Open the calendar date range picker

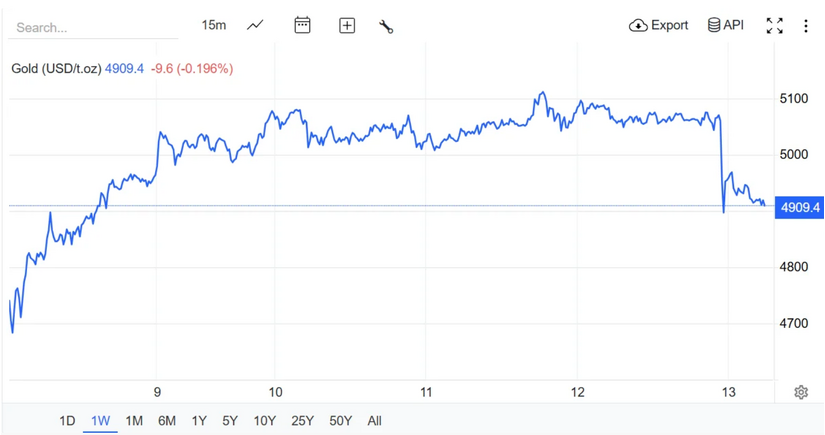(302, 25)
